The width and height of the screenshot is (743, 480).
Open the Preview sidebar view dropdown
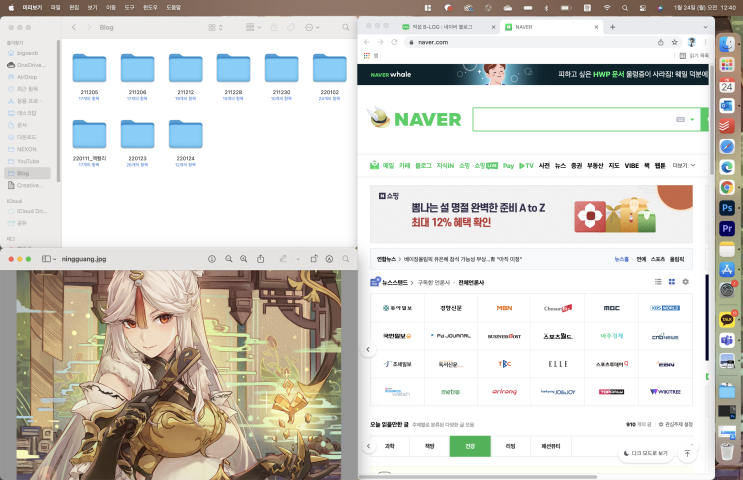49,259
